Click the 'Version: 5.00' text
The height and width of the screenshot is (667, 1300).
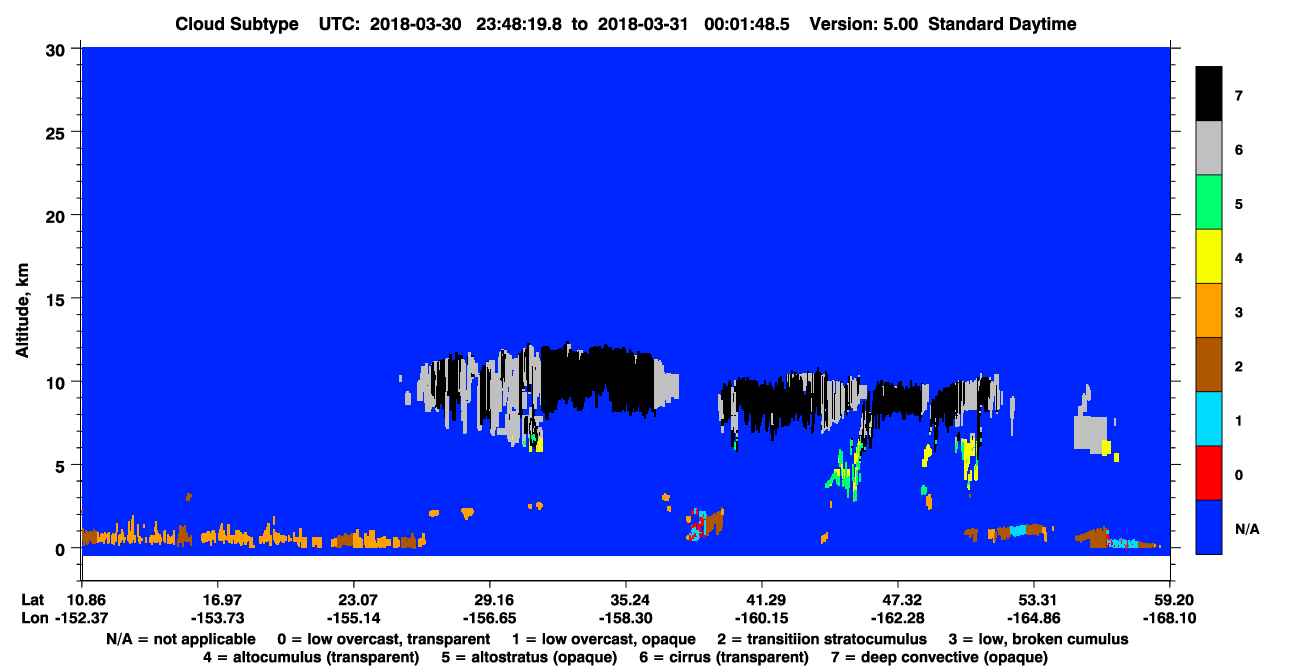pos(865,24)
